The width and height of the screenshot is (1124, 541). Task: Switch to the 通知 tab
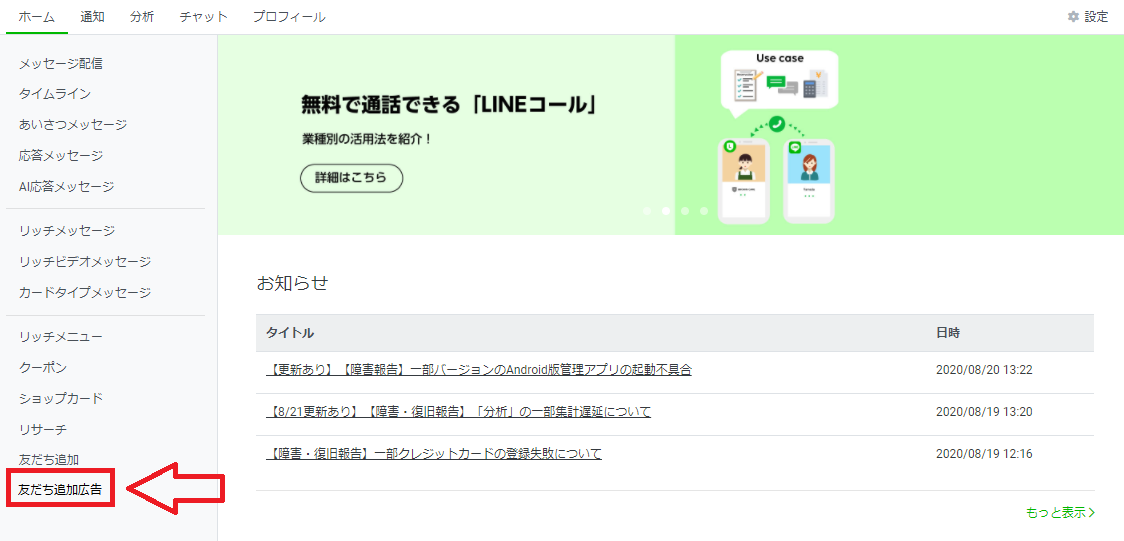pyautogui.click(x=92, y=17)
